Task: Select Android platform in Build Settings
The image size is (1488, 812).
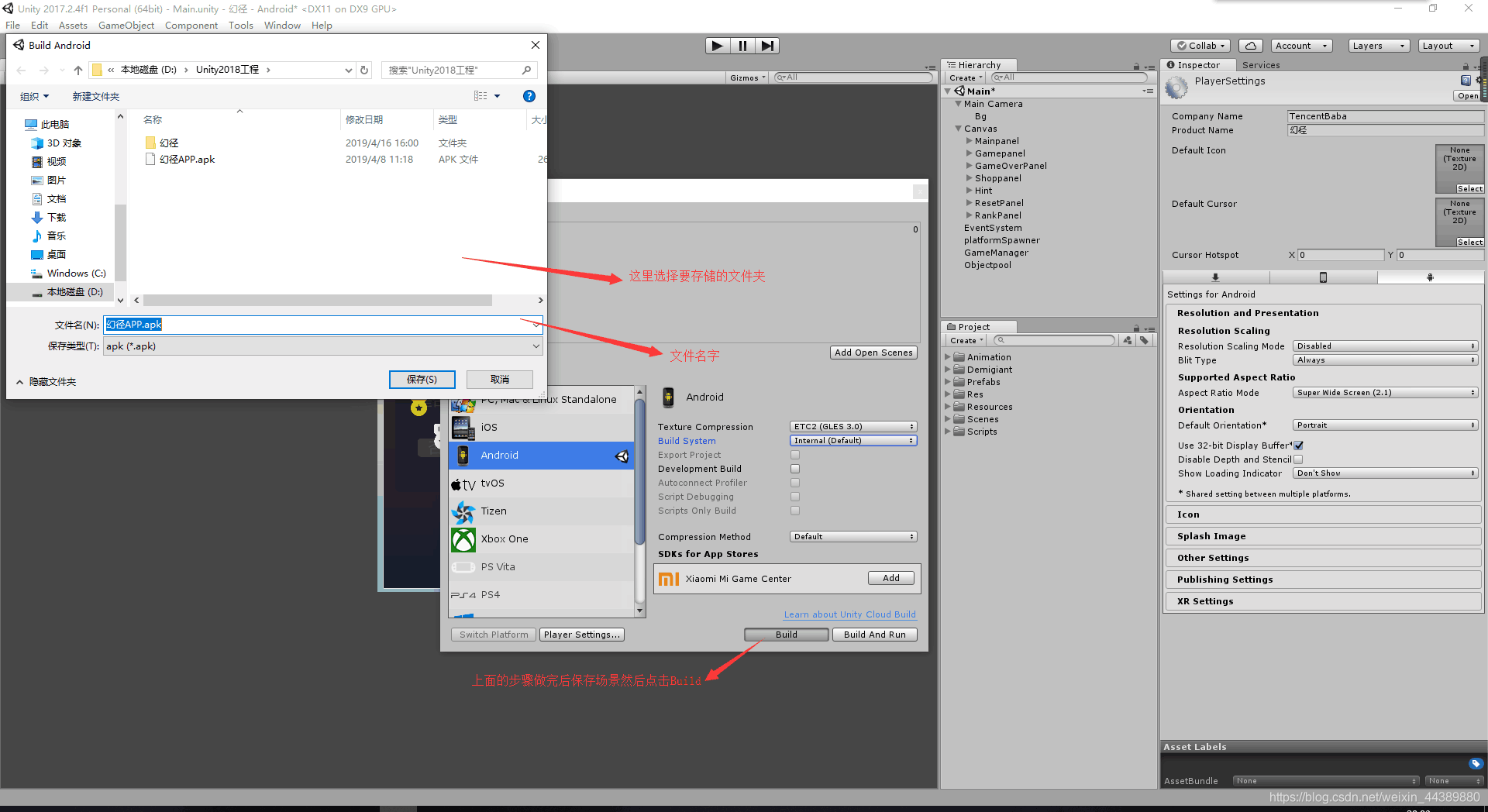Action: pos(542,456)
